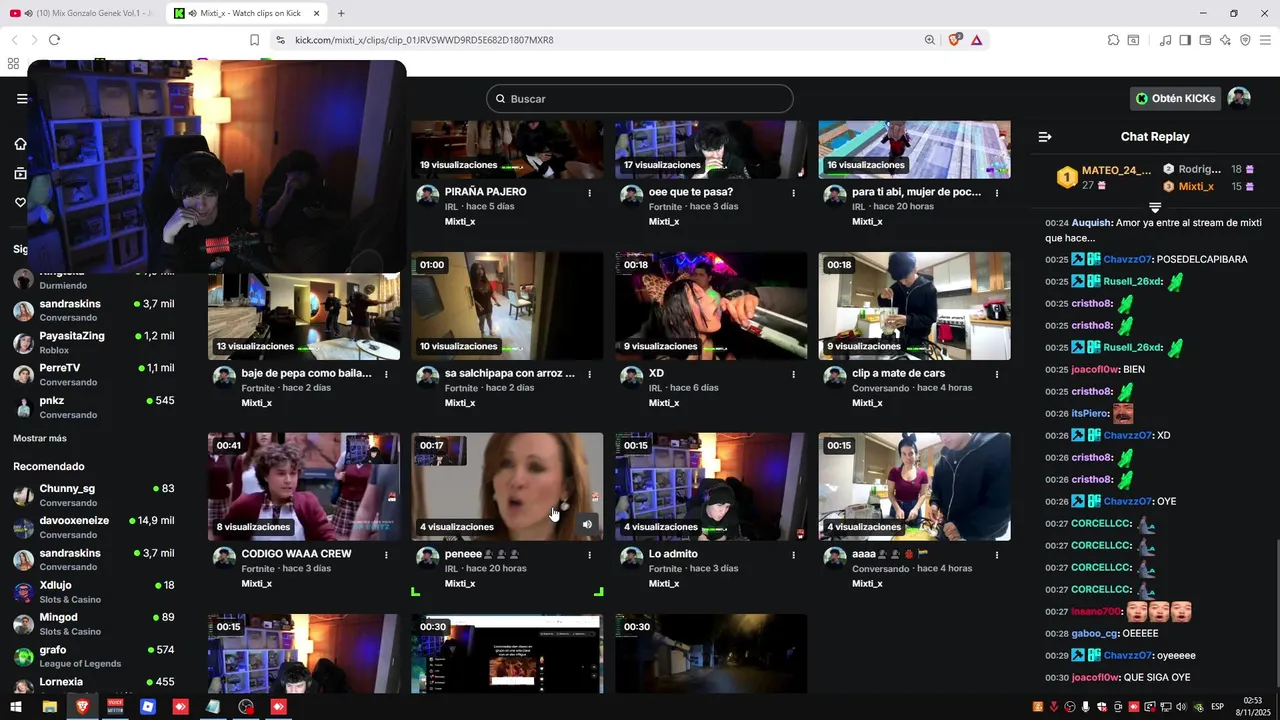Click ESP language indicator in taskbar
Image resolution: width=1280 pixels, height=720 pixels.
[1217, 707]
